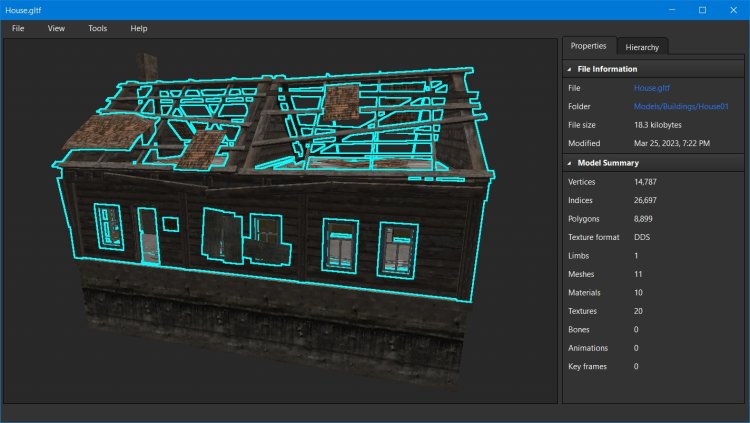
Task: Click the highlighted door on the house wall
Action: (x=148, y=235)
